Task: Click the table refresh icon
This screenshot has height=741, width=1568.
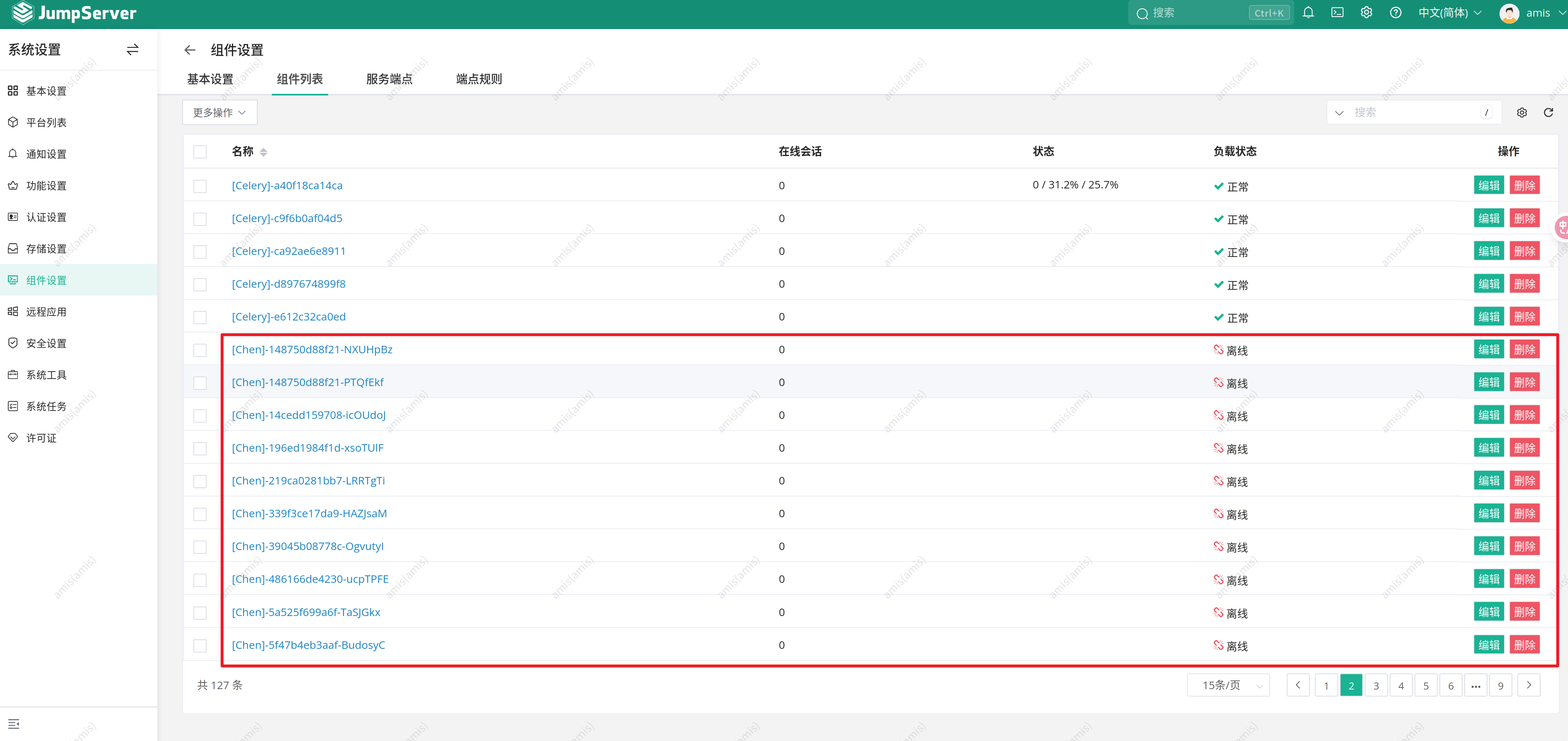Action: (x=1548, y=112)
